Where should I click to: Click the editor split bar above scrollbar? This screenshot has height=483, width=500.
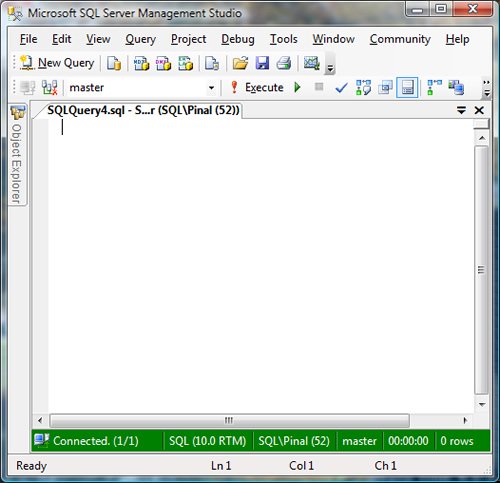point(482,124)
